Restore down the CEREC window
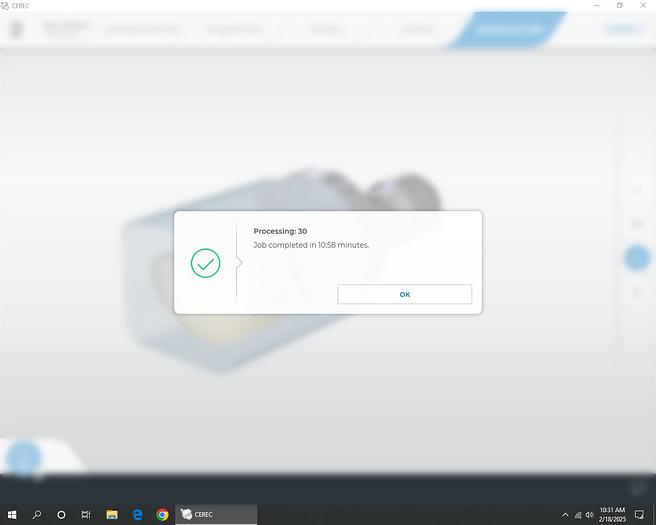This screenshot has height=525, width=656. (619, 5)
